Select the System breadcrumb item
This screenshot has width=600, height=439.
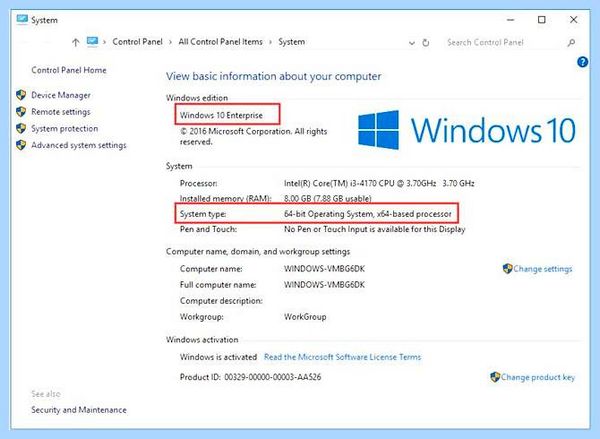292,42
